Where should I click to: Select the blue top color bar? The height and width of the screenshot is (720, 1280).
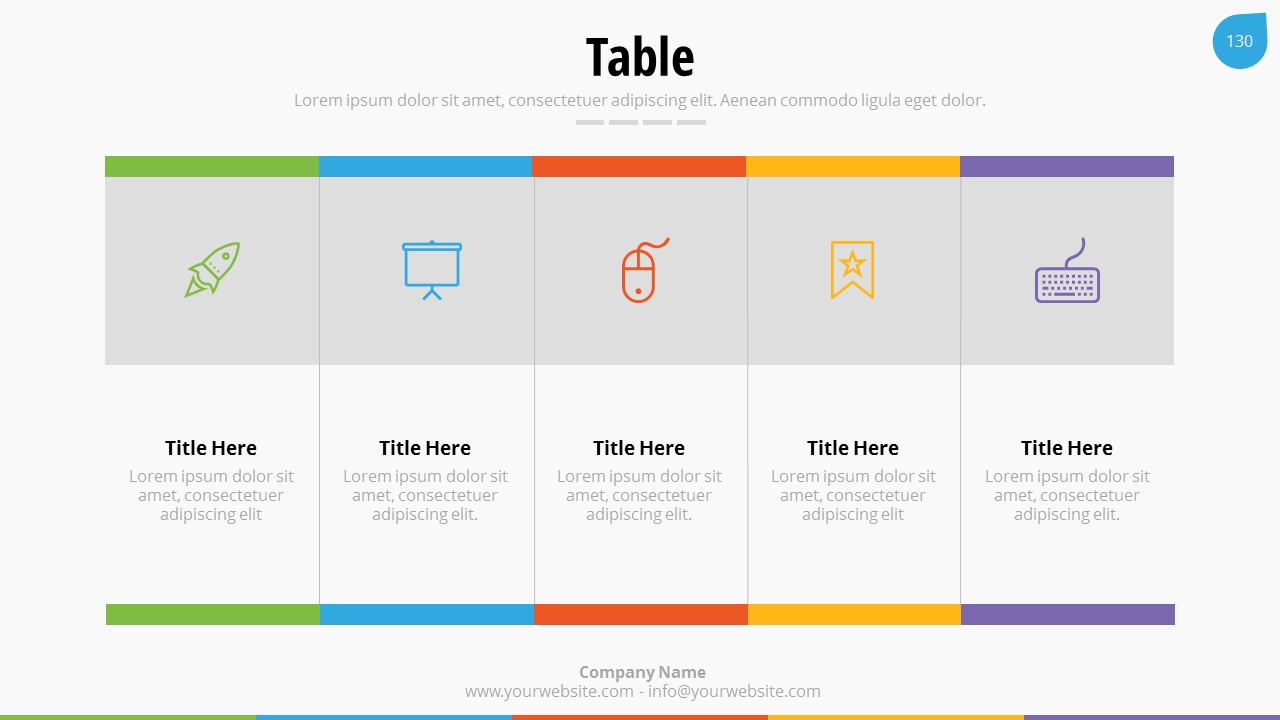(x=425, y=166)
